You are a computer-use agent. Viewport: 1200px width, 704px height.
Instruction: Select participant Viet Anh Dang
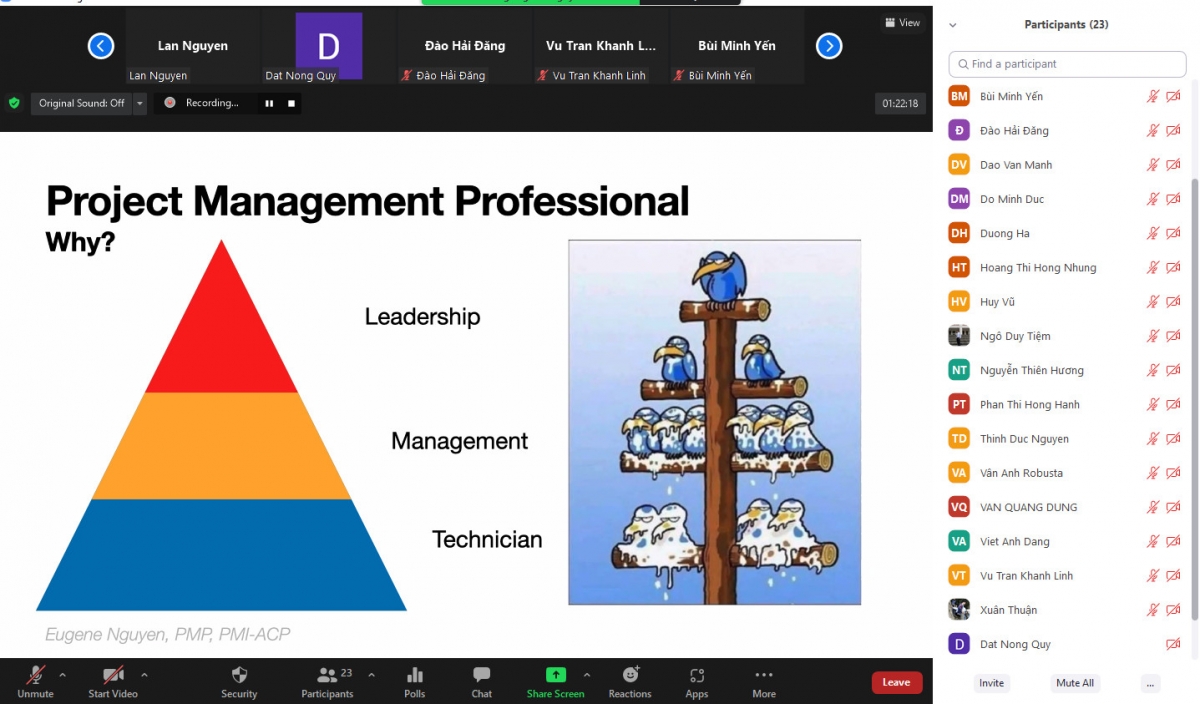pyautogui.click(x=1065, y=542)
